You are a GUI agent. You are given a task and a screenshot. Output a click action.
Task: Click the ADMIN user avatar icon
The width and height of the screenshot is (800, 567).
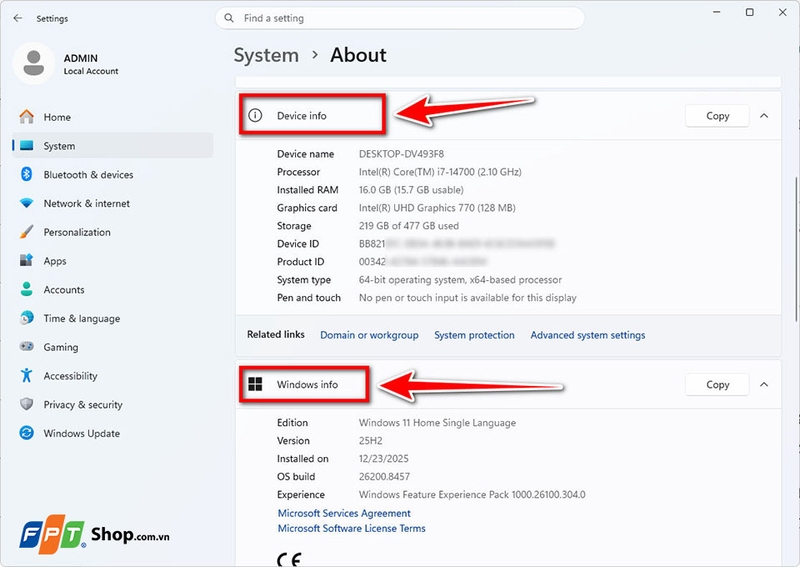click(x=34, y=63)
